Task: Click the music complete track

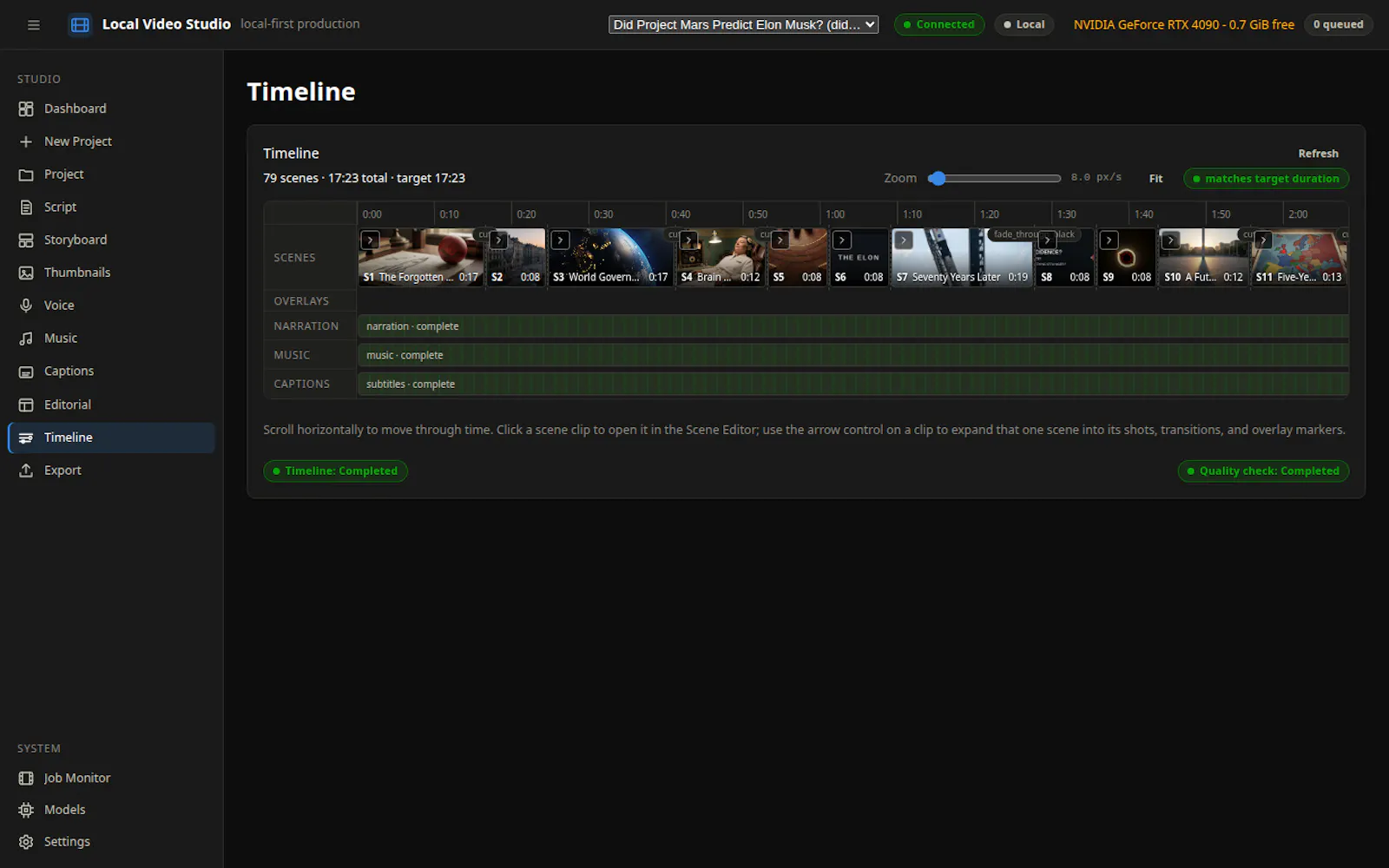Action: tap(852, 355)
